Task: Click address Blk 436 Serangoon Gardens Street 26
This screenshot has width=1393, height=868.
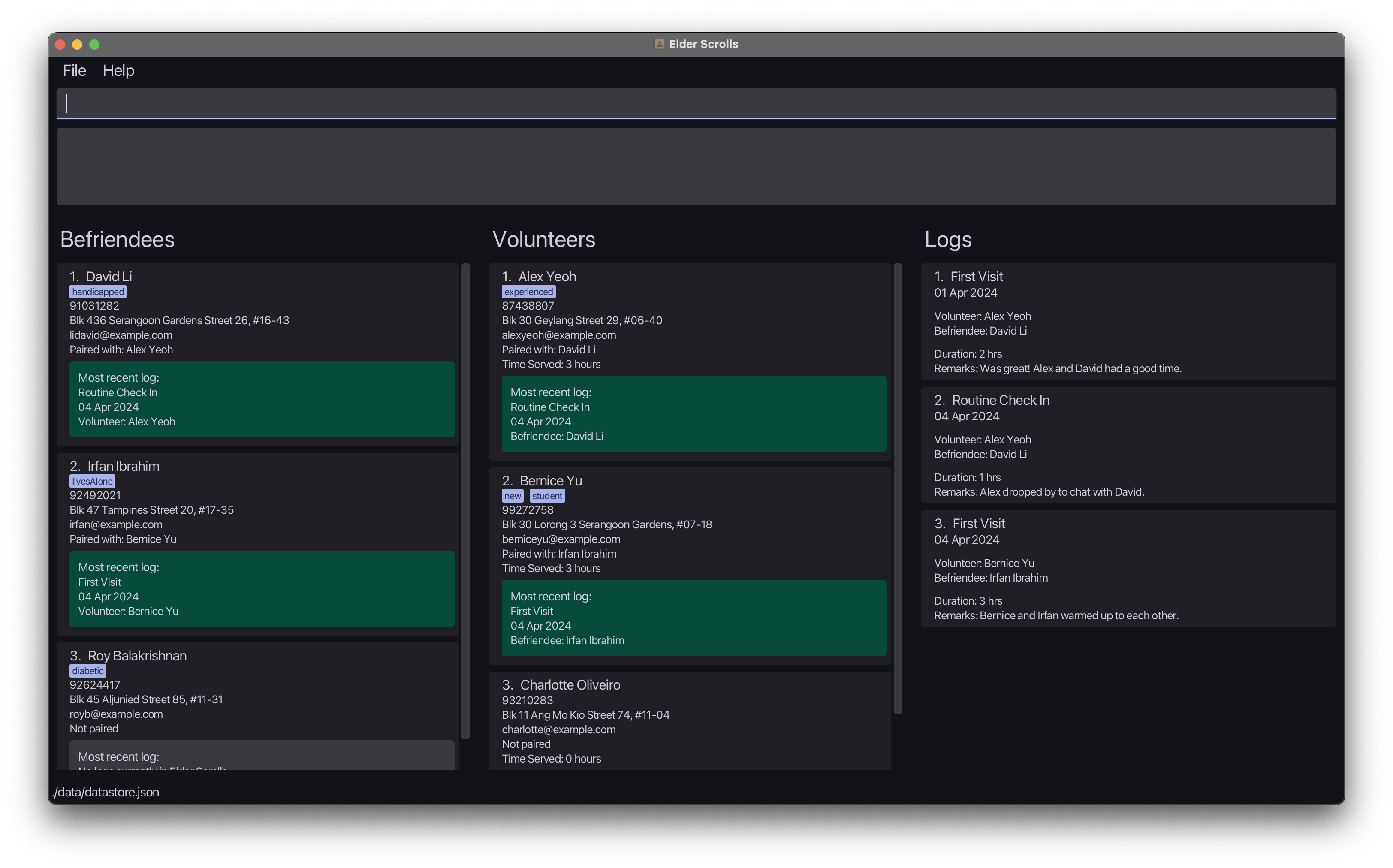Action: tap(179, 320)
